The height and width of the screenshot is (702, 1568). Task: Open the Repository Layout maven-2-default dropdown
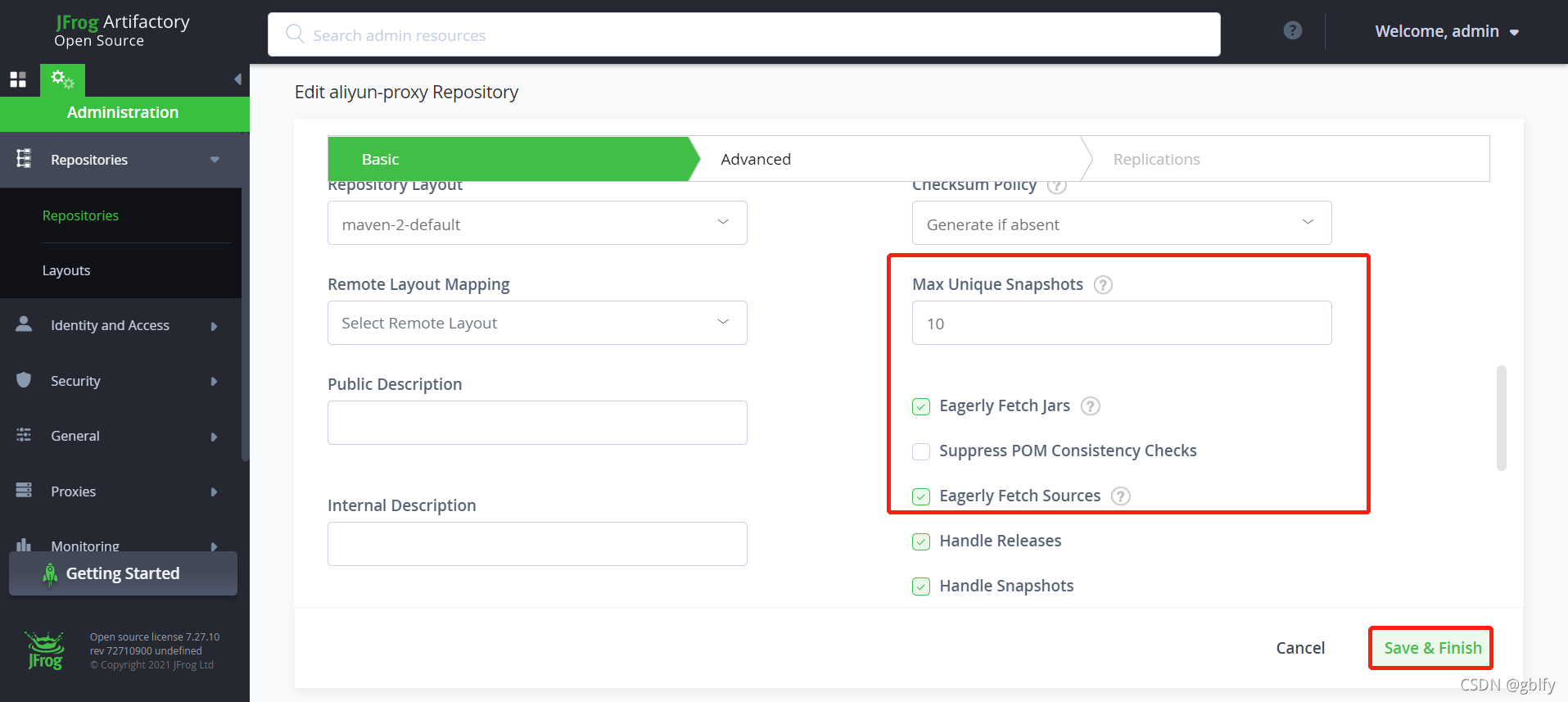click(537, 223)
